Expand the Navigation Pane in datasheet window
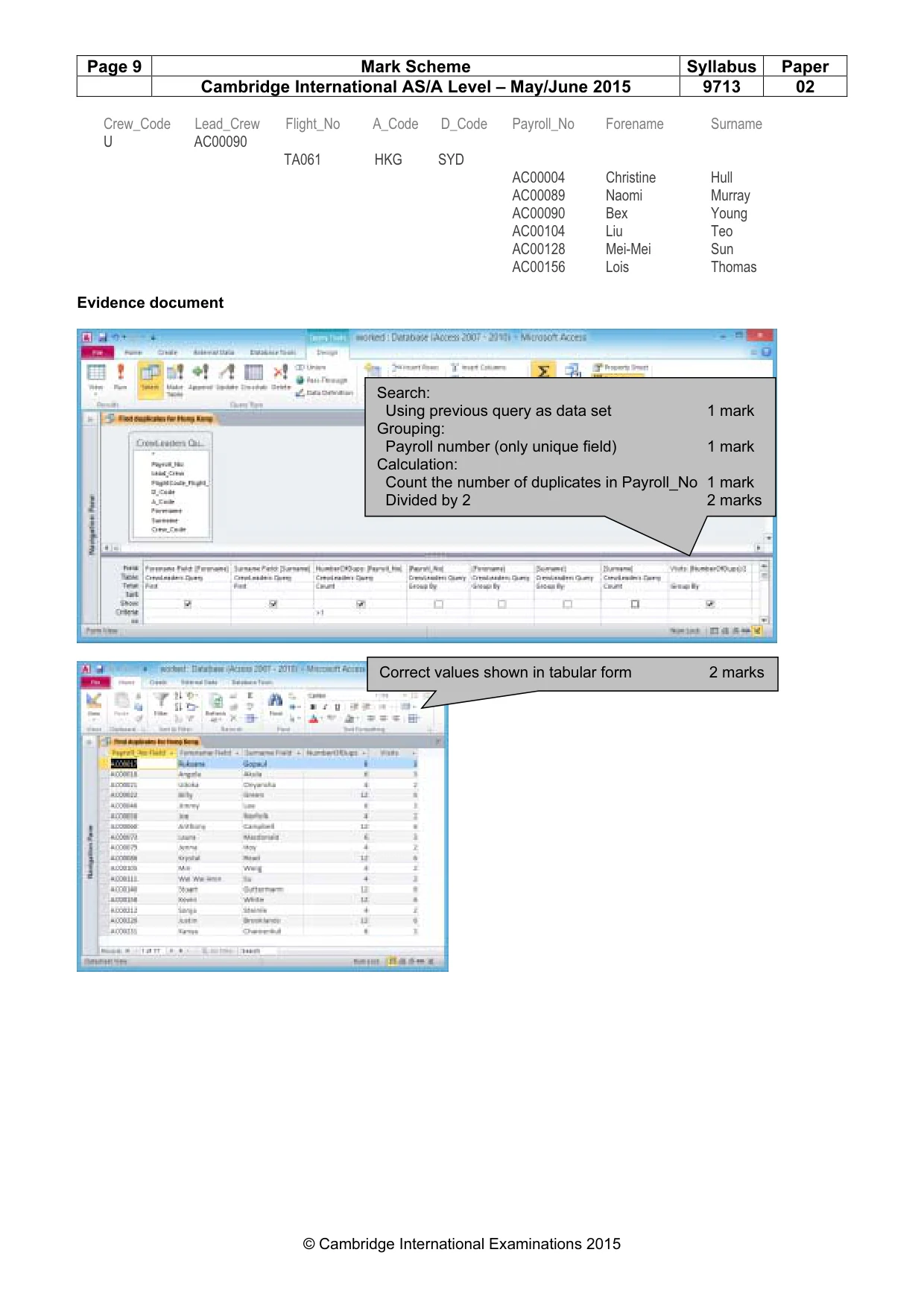Screen dimensions: 924x1308 pyautogui.click(x=89, y=742)
